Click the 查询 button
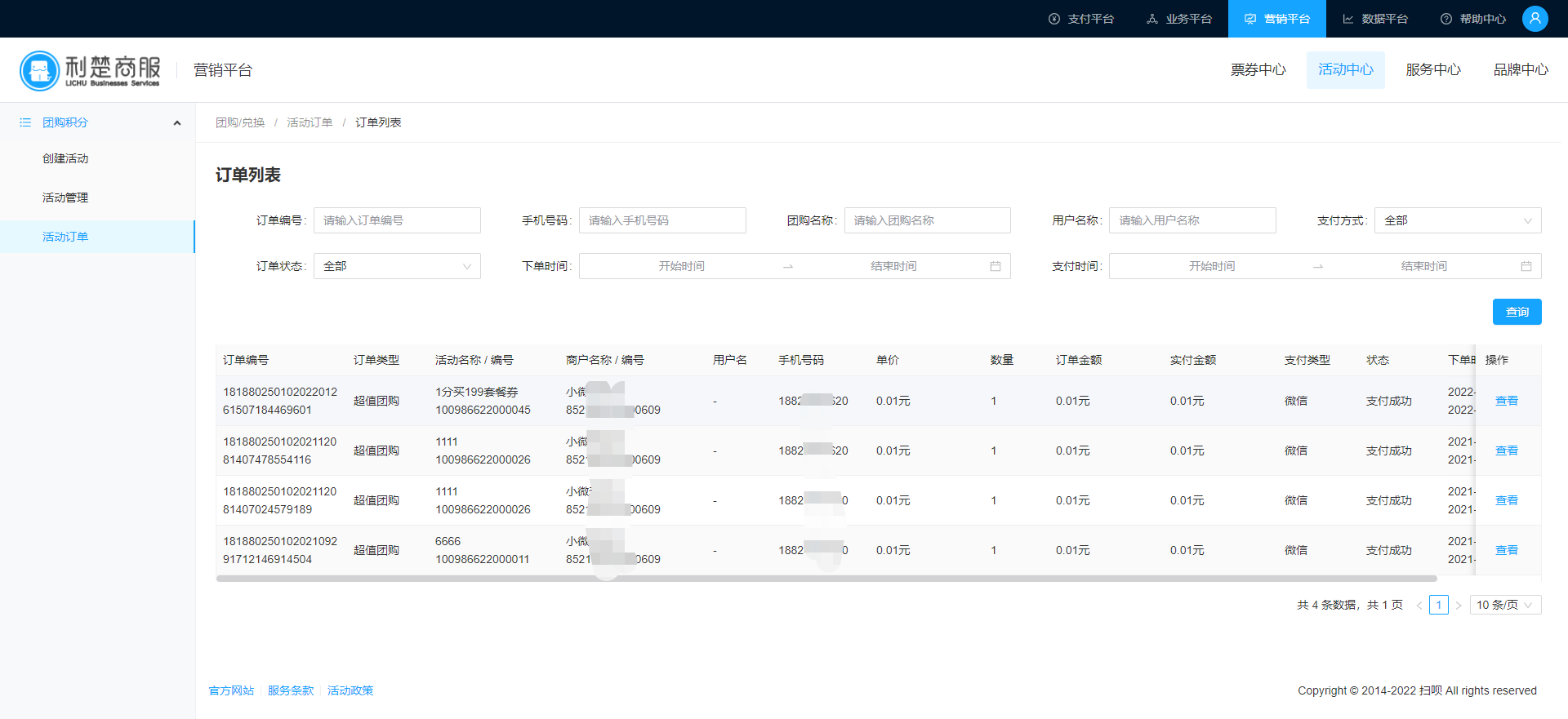 [1517, 312]
